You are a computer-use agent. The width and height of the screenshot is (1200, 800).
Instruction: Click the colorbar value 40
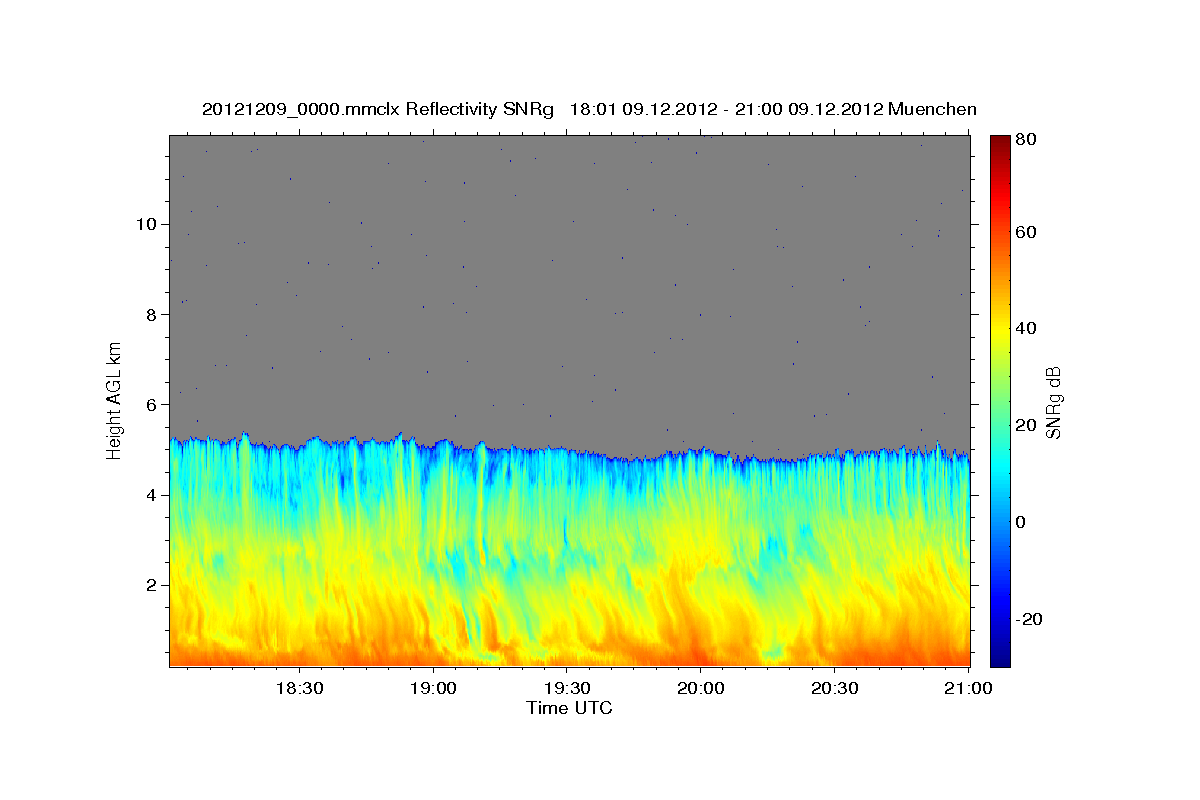tap(1028, 329)
